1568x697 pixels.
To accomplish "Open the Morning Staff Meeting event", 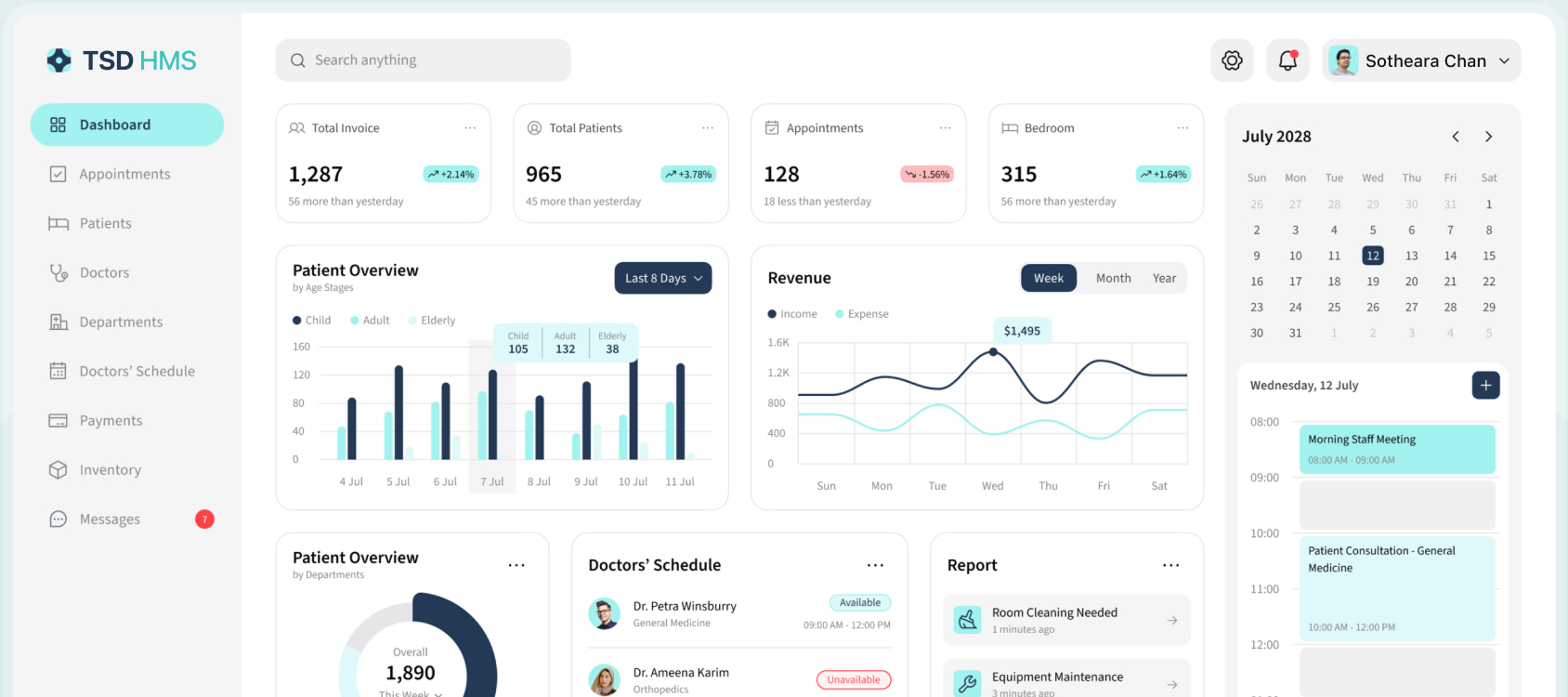I will [x=1397, y=449].
